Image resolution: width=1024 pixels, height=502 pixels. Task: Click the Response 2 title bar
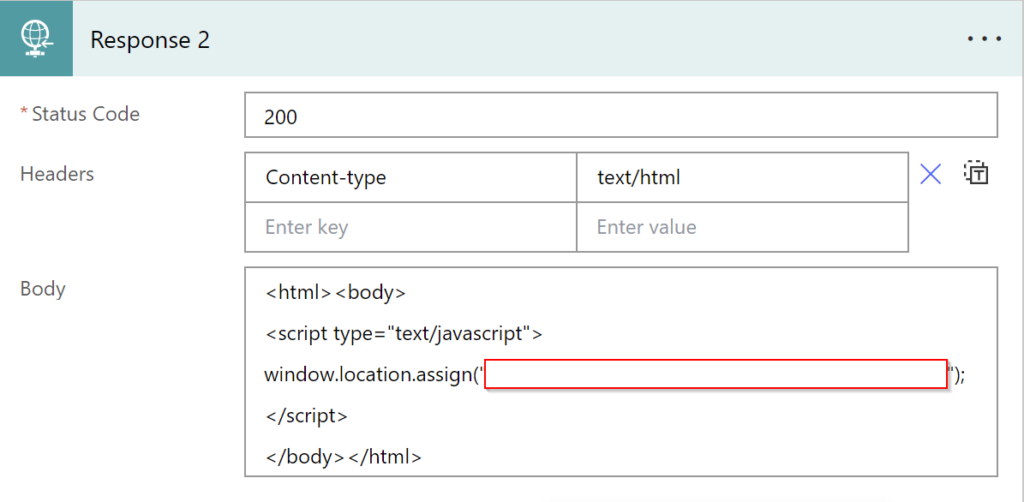click(512, 39)
